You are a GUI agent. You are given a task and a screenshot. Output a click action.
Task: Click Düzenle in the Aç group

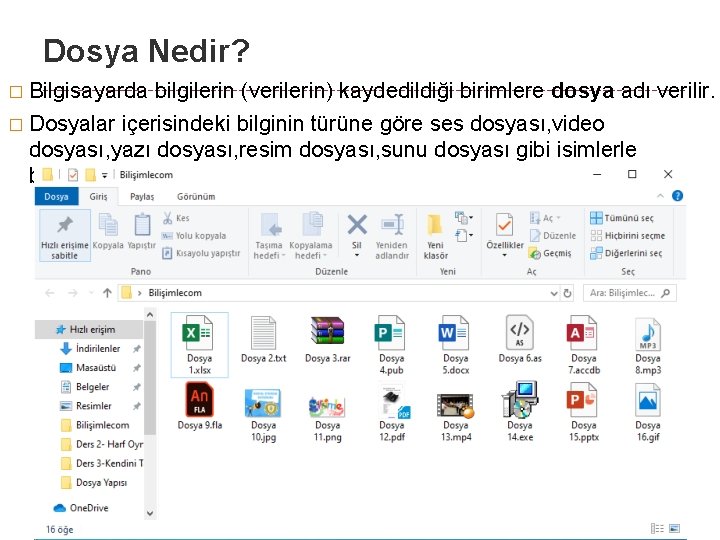click(x=552, y=236)
